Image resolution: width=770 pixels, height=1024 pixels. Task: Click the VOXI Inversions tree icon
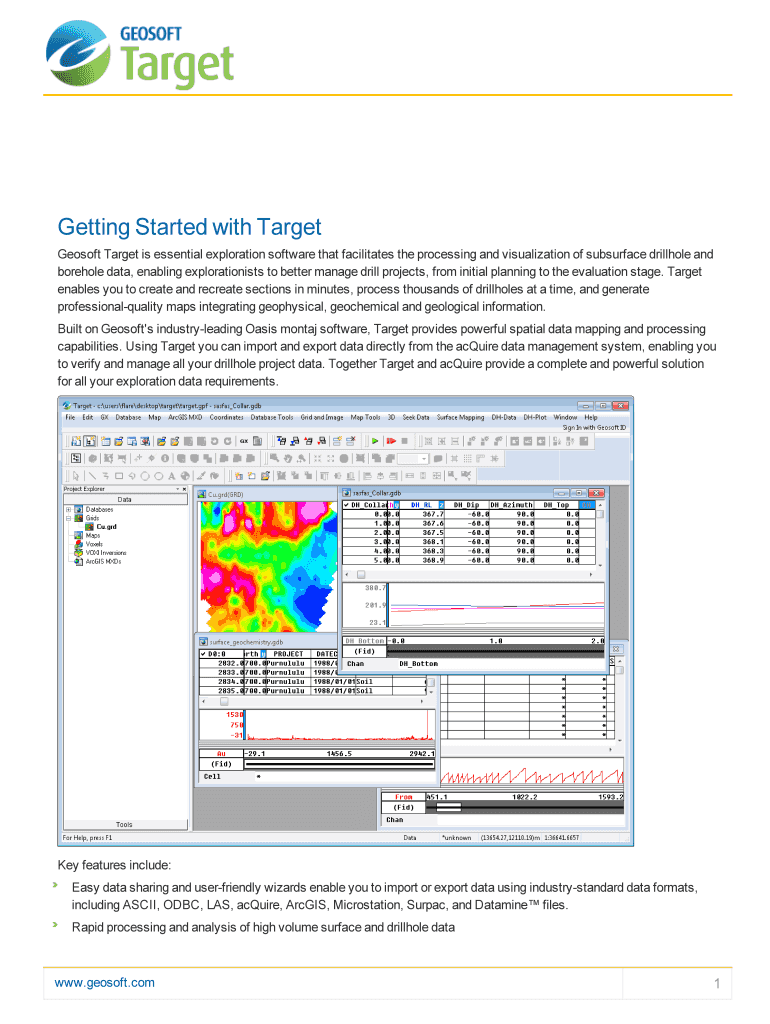(x=77, y=552)
